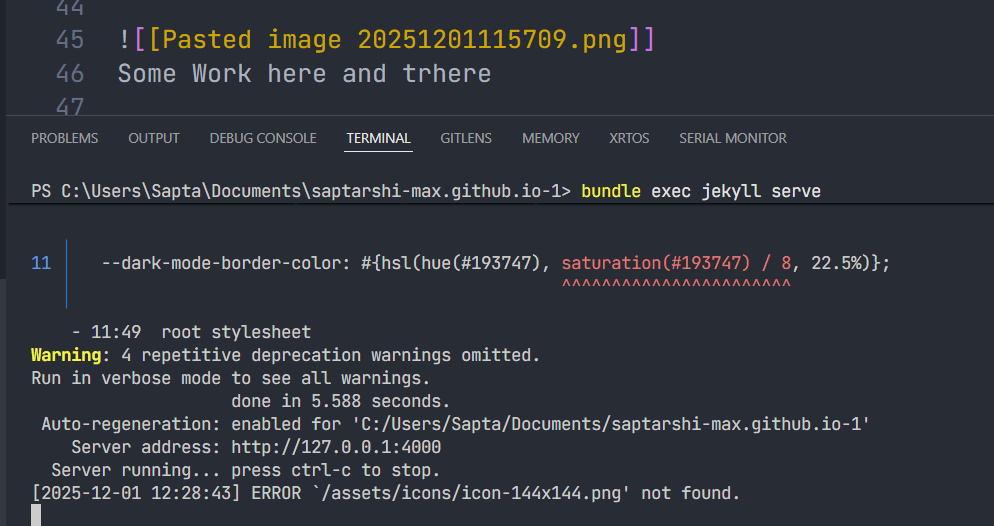994x526 pixels.
Task: Open the OUTPUT panel tab
Action: 154,138
